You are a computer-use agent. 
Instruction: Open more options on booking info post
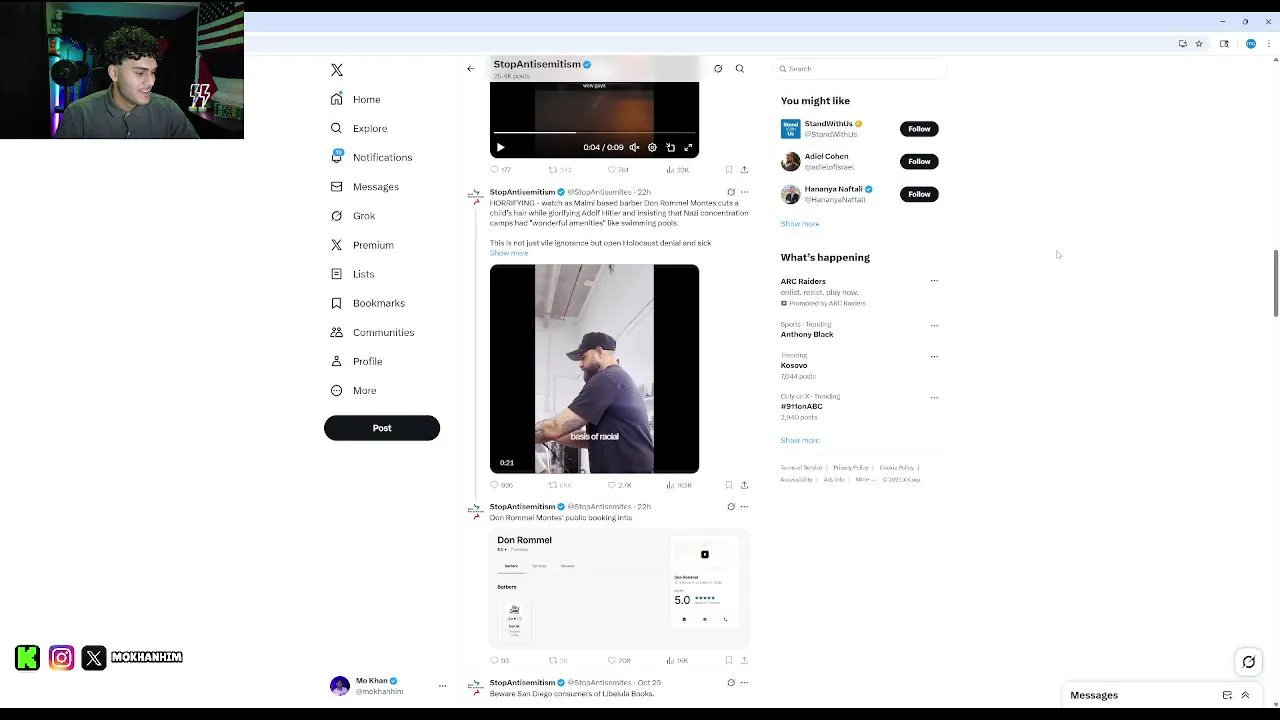click(x=744, y=507)
